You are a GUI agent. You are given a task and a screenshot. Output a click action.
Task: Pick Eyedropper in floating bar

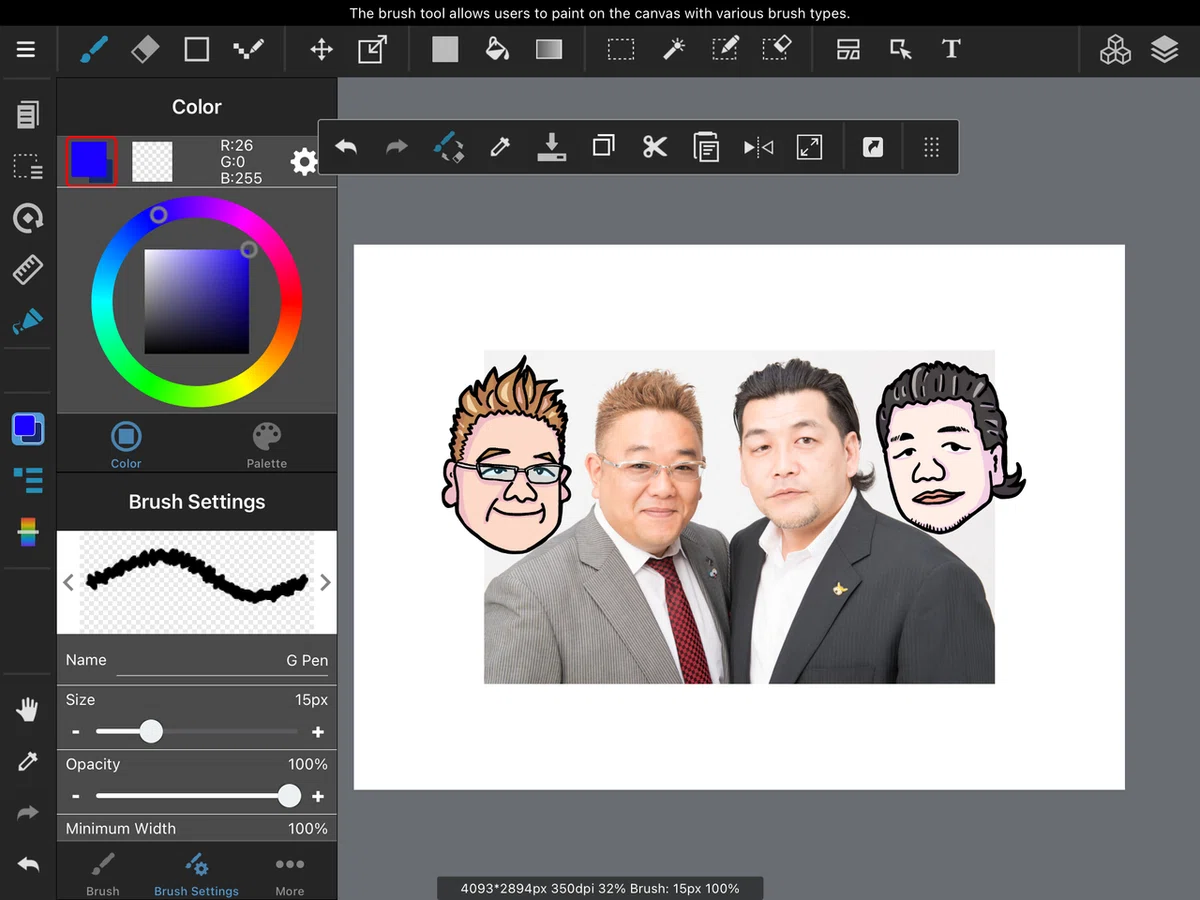(500, 148)
